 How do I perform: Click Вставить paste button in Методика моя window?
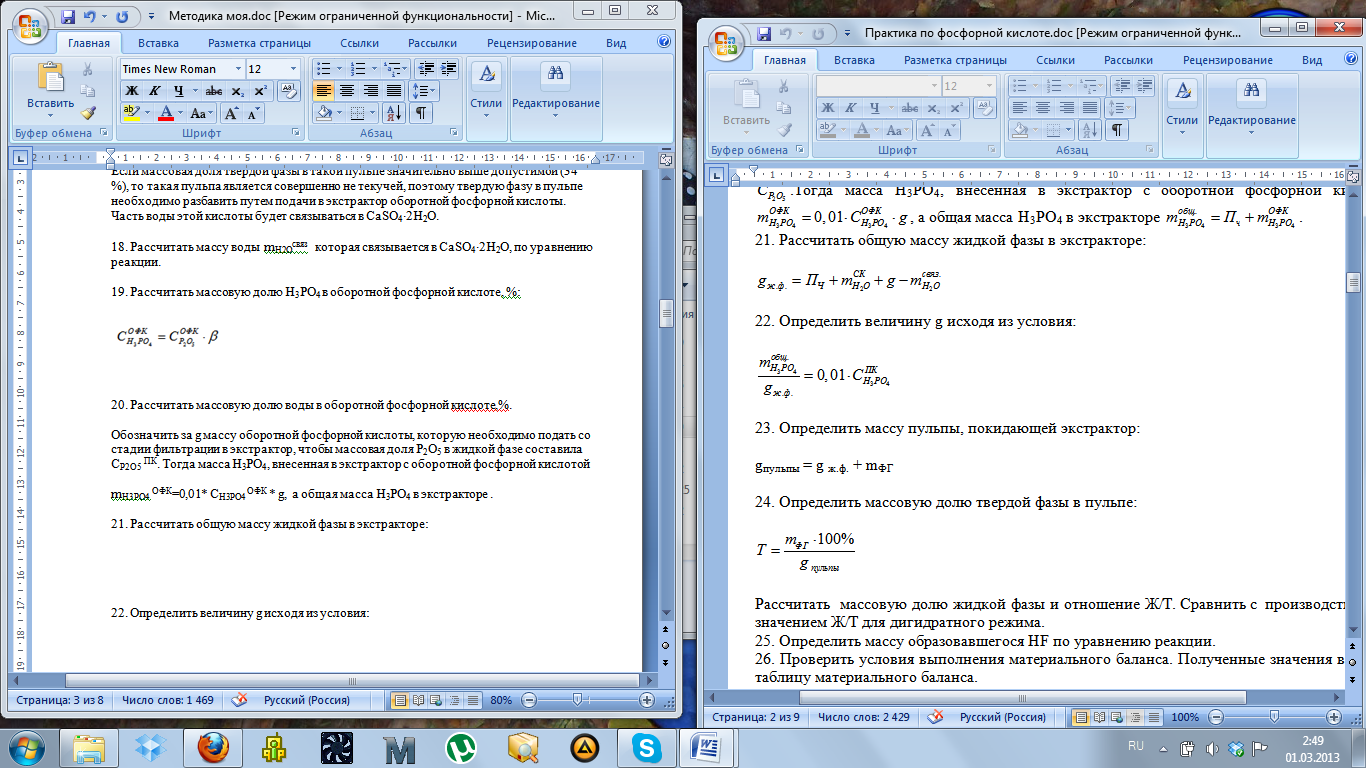tap(50, 88)
